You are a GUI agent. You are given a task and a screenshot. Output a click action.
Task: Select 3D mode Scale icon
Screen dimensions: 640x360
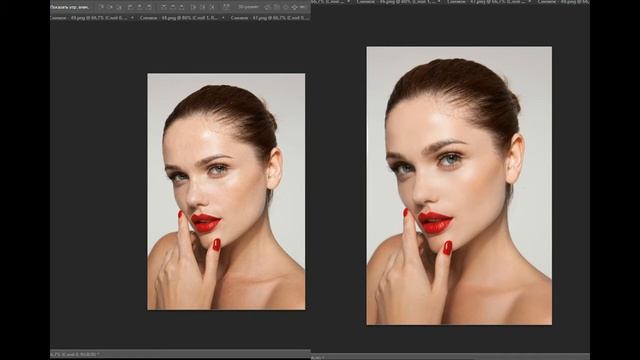pyautogui.click(x=302, y=7)
